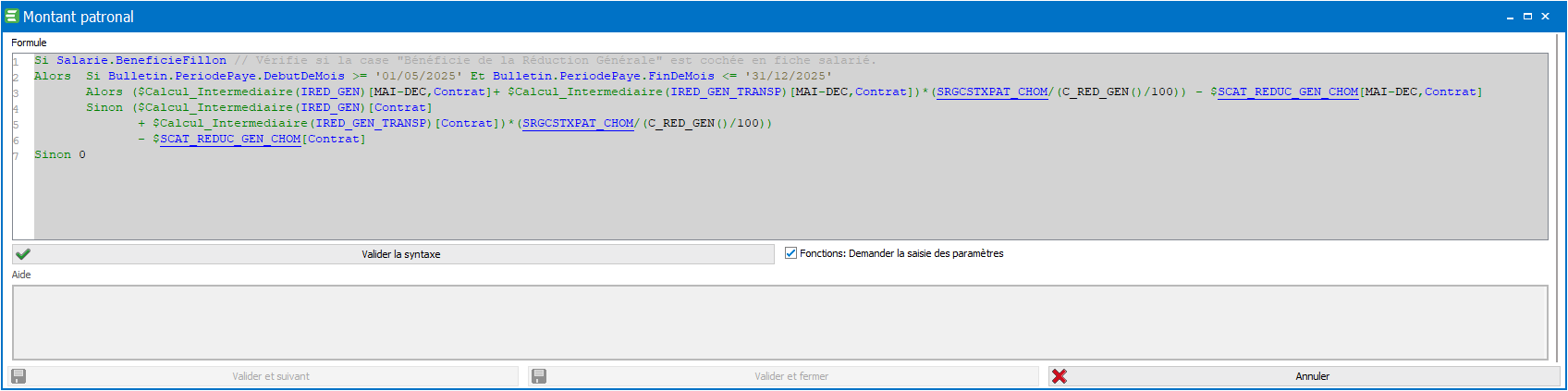
Task: Click inside the Aide text area
Action: click(x=779, y=323)
